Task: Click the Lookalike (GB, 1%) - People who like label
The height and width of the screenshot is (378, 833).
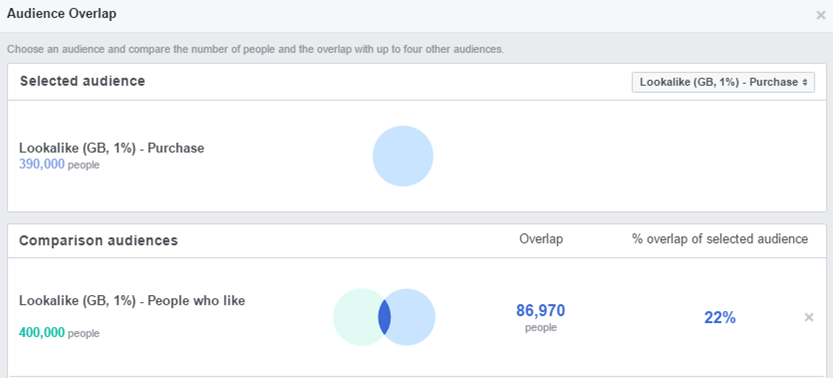Action: click(132, 301)
